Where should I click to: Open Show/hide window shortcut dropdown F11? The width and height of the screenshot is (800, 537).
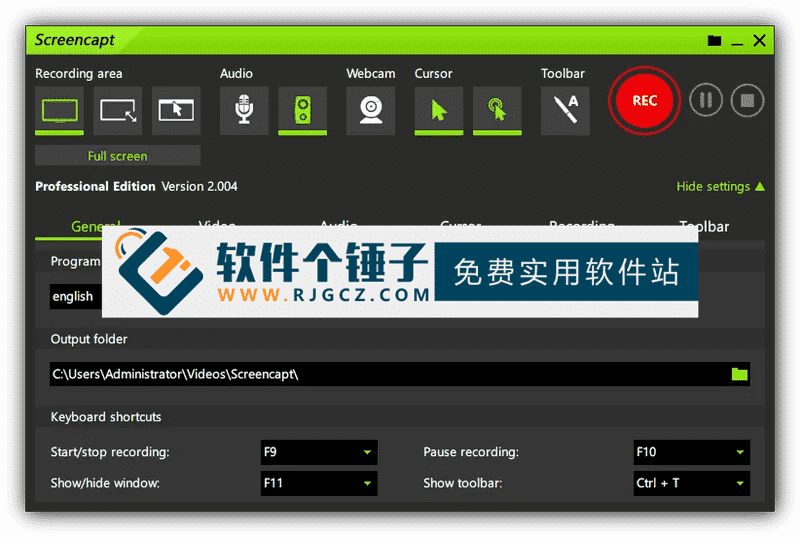coord(319,483)
